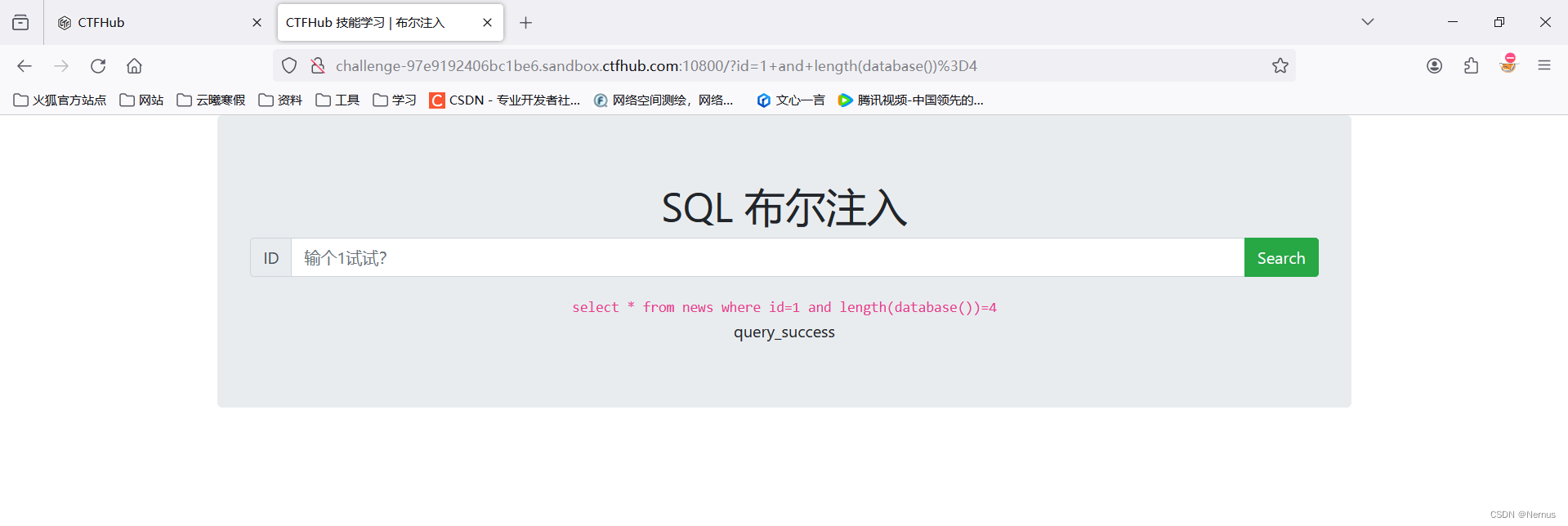Viewport: 1568px width, 526px height.
Task: Open the tracking protection shield icon
Action: pos(289,66)
